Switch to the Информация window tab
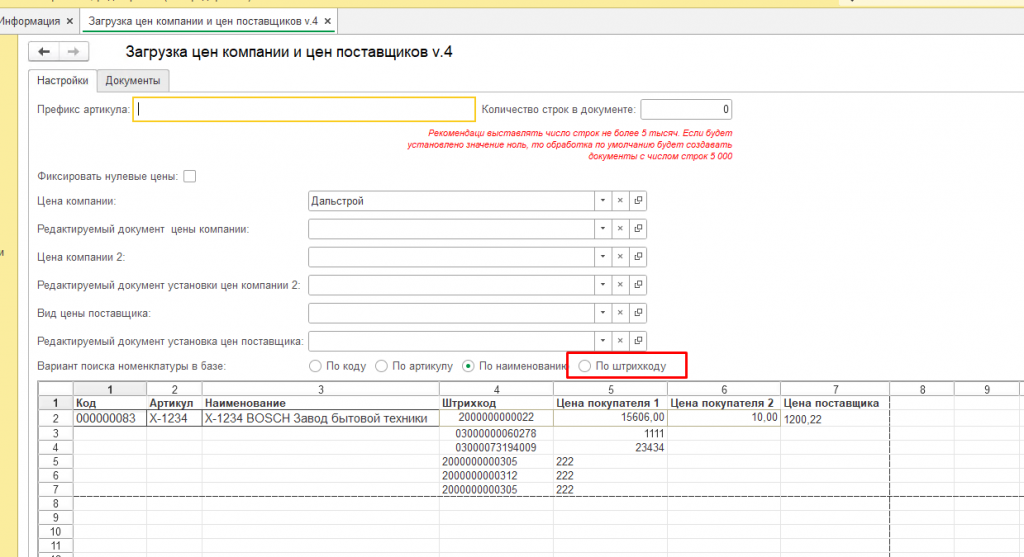The height and width of the screenshot is (557, 1024). coord(32,20)
